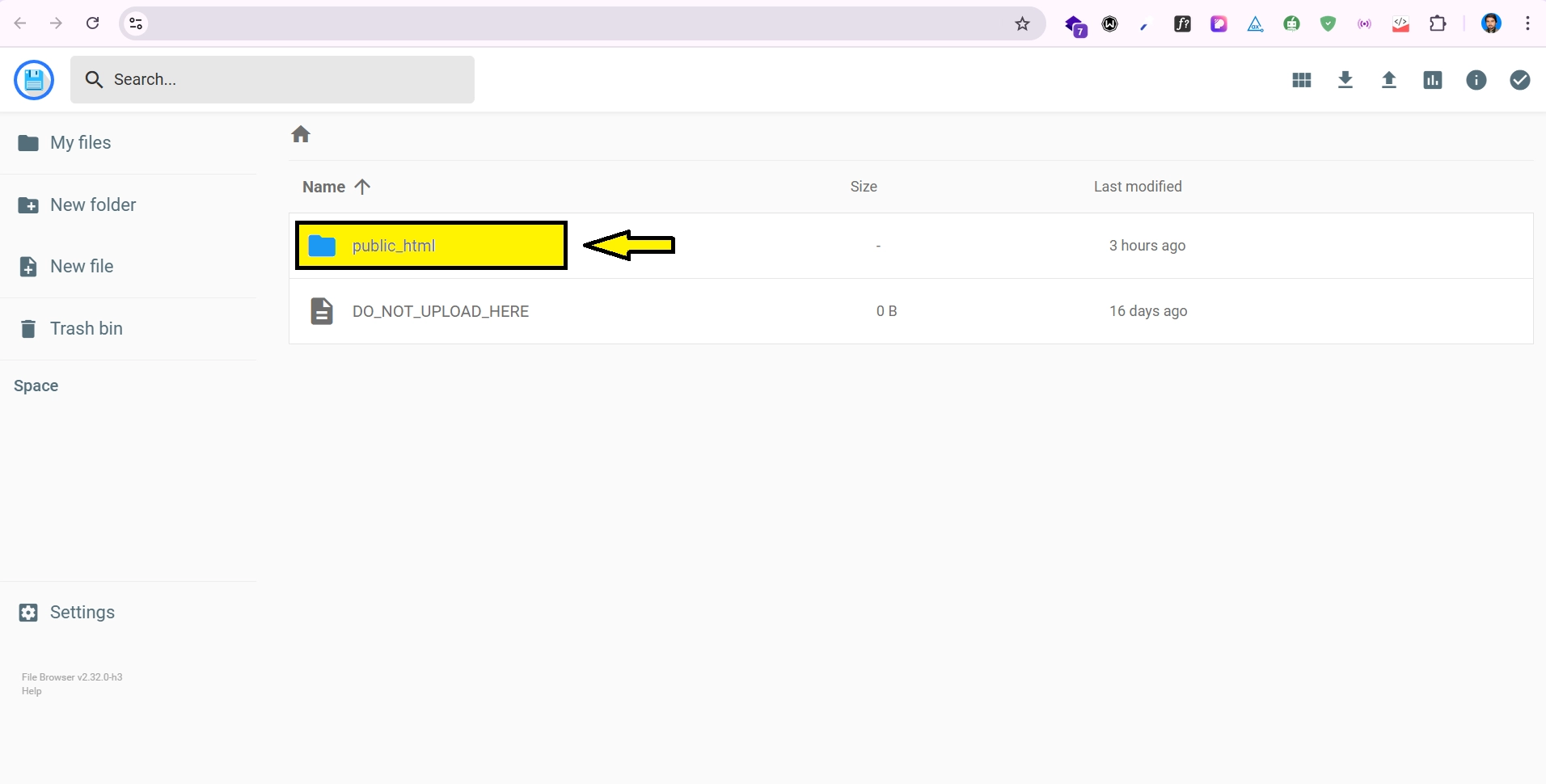
Task: Open My files in sidebar
Action: click(80, 143)
